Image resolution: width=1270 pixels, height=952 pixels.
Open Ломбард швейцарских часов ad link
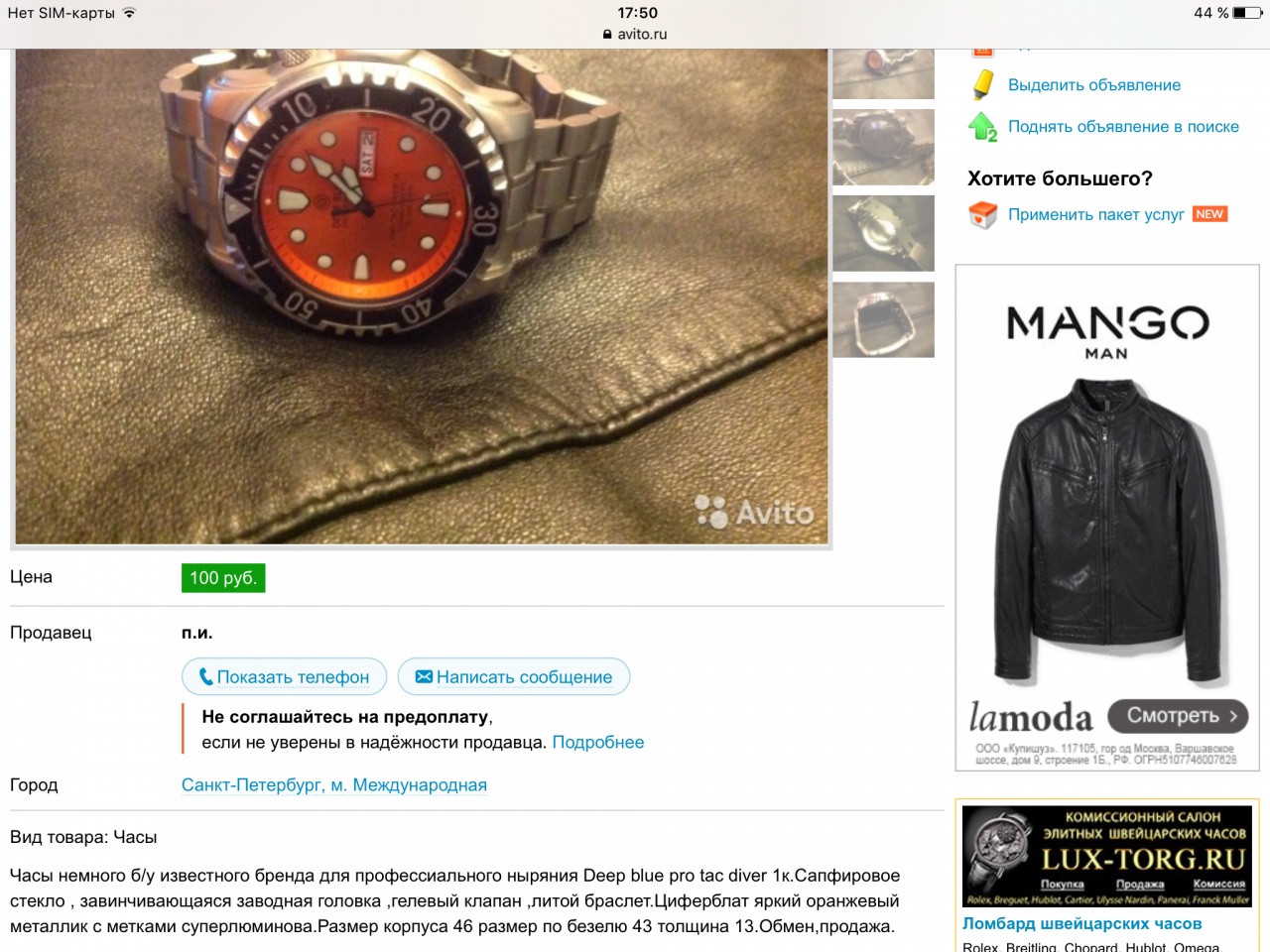click(x=1082, y=923)
